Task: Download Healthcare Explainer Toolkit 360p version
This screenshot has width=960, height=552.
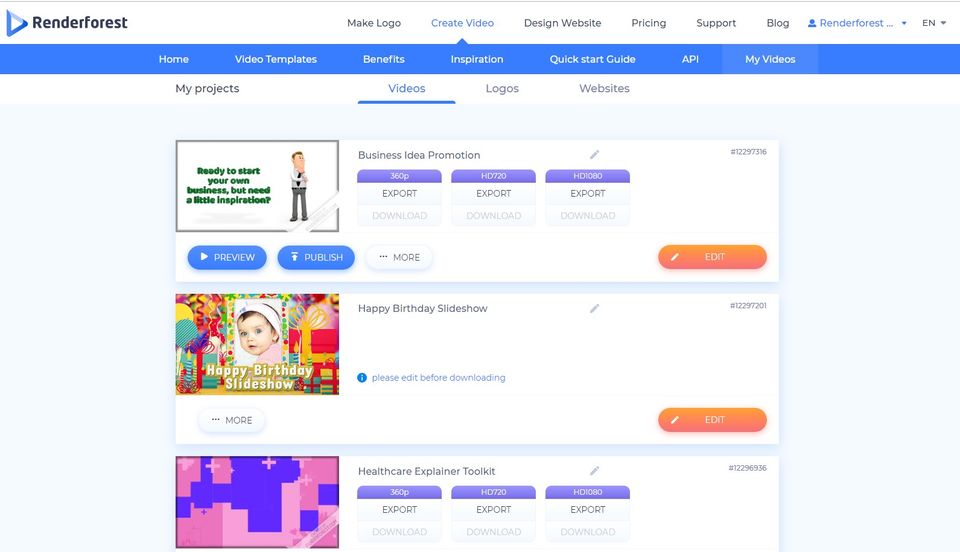Action: pyautogui.click(x=399, y=532)
